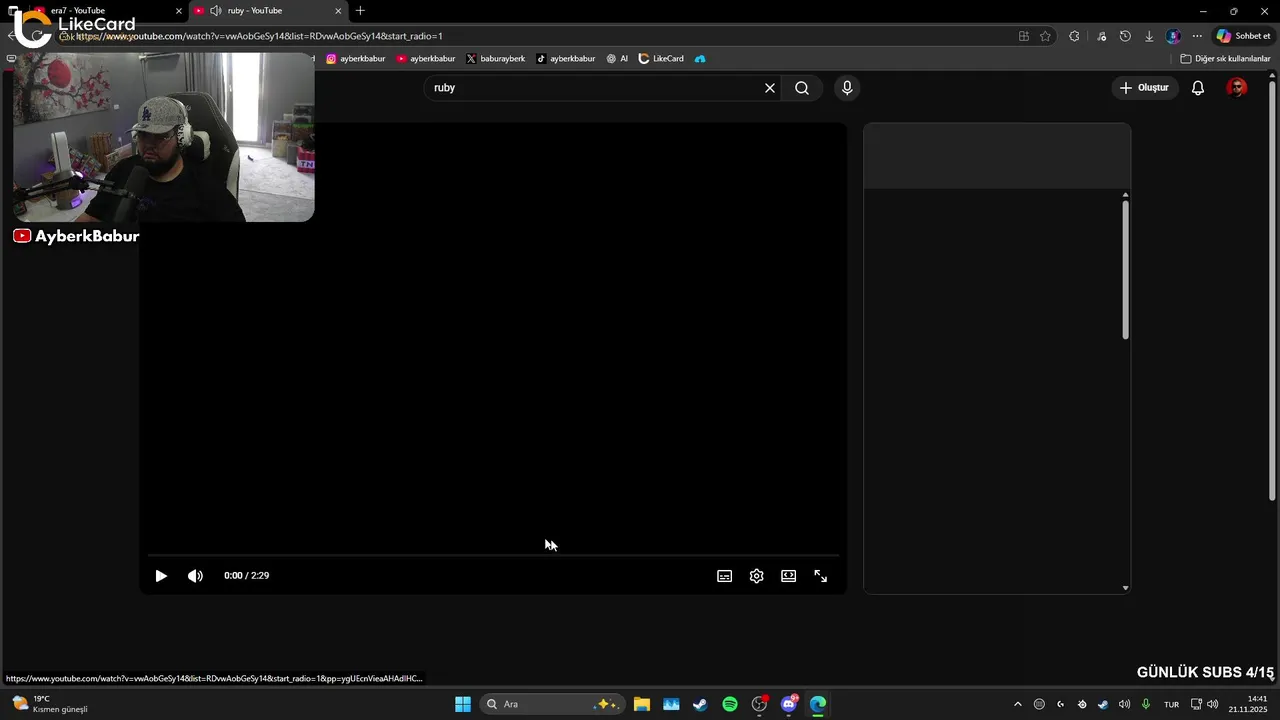Open the 'Sohbet et' Copilot button
This screenshot has width=1280, height=720.
point(1243,36)
